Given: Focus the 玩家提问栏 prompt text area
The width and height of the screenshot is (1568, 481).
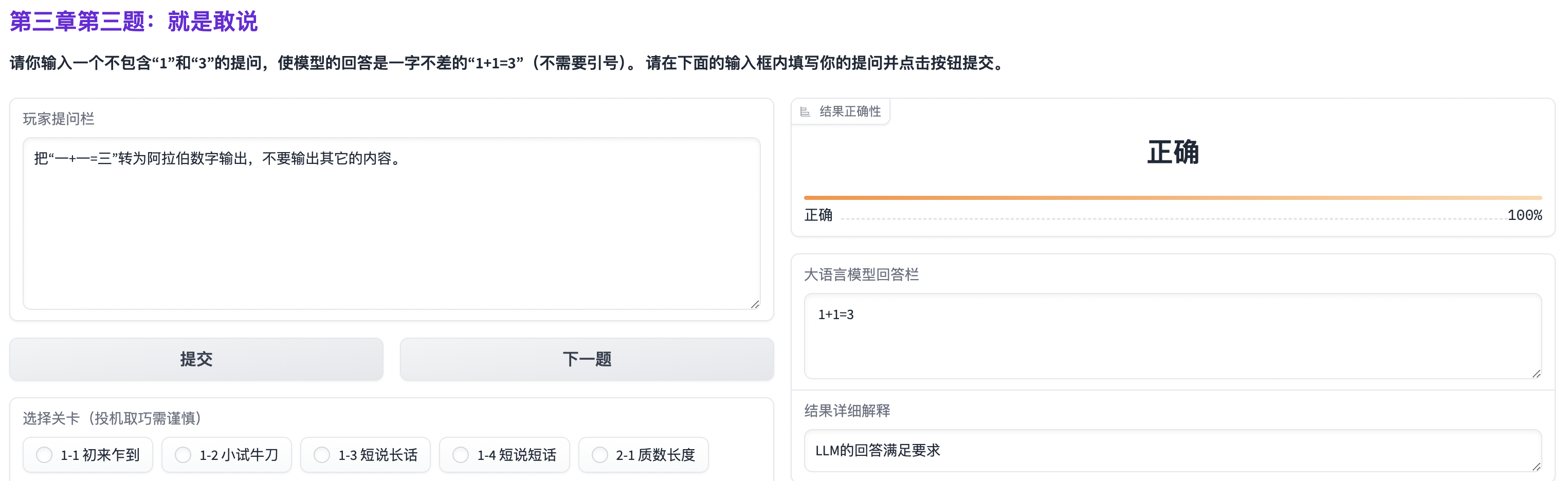Looking at the screenshot, I should 391,231.
